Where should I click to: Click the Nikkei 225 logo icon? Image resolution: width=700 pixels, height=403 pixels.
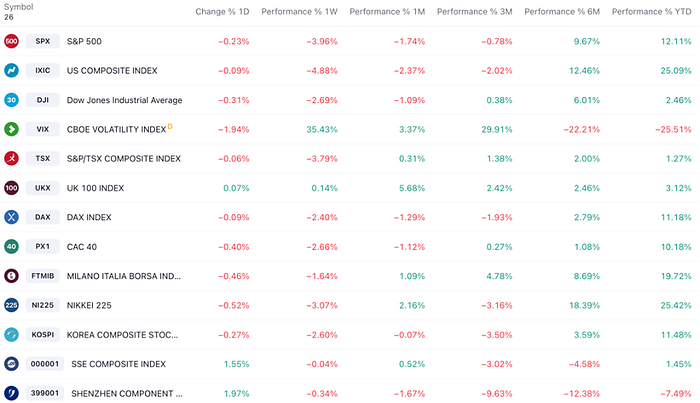pyautogui.click(x=11, y=305)
